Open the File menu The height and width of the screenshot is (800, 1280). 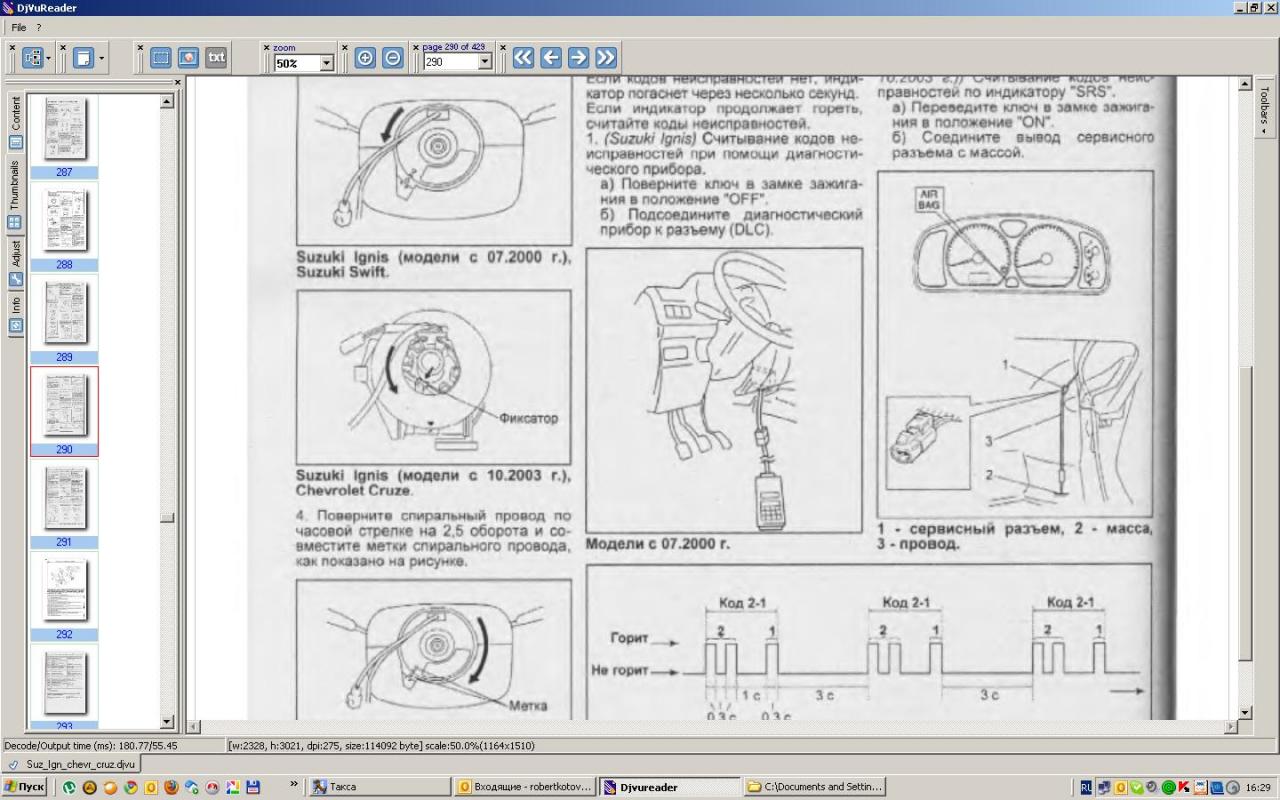click(19, 27)
